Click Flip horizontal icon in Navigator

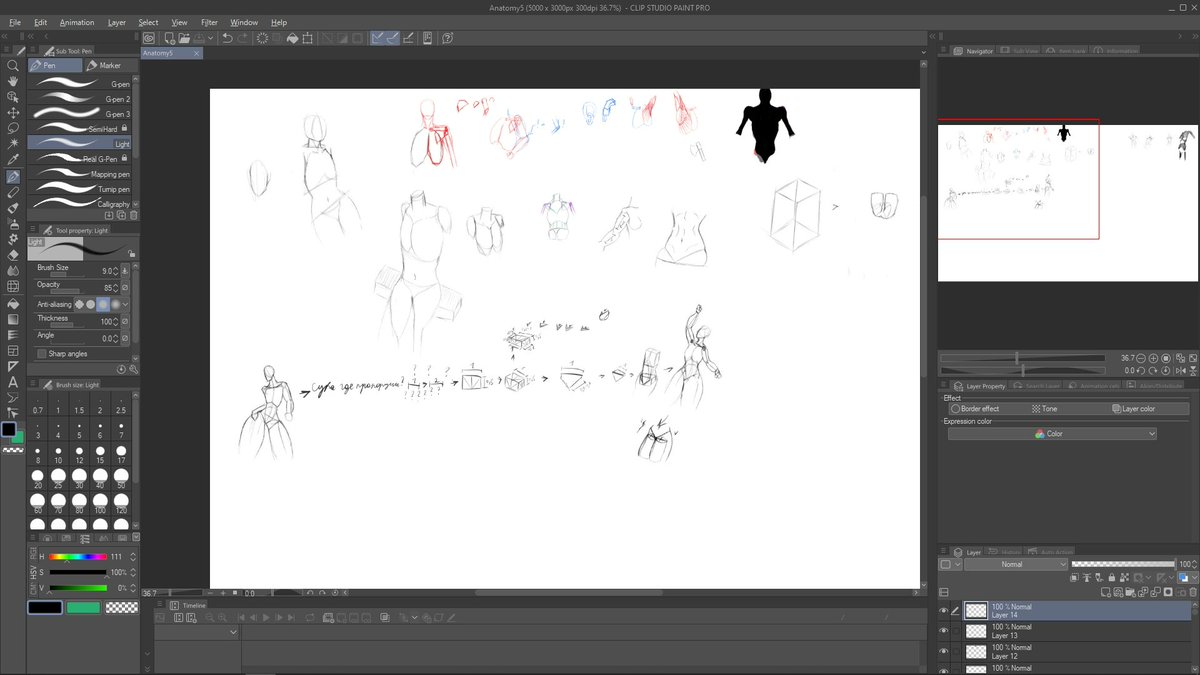1183,371
